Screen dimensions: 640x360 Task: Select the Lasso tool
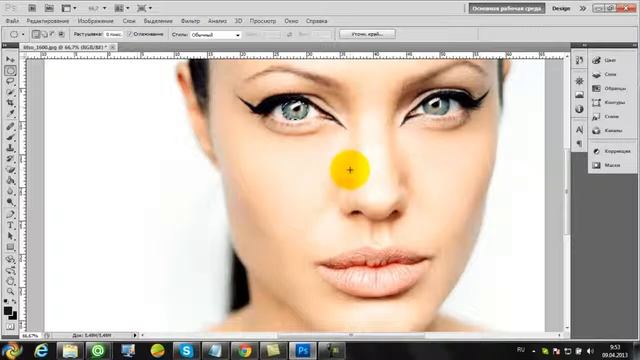[10, 81]
